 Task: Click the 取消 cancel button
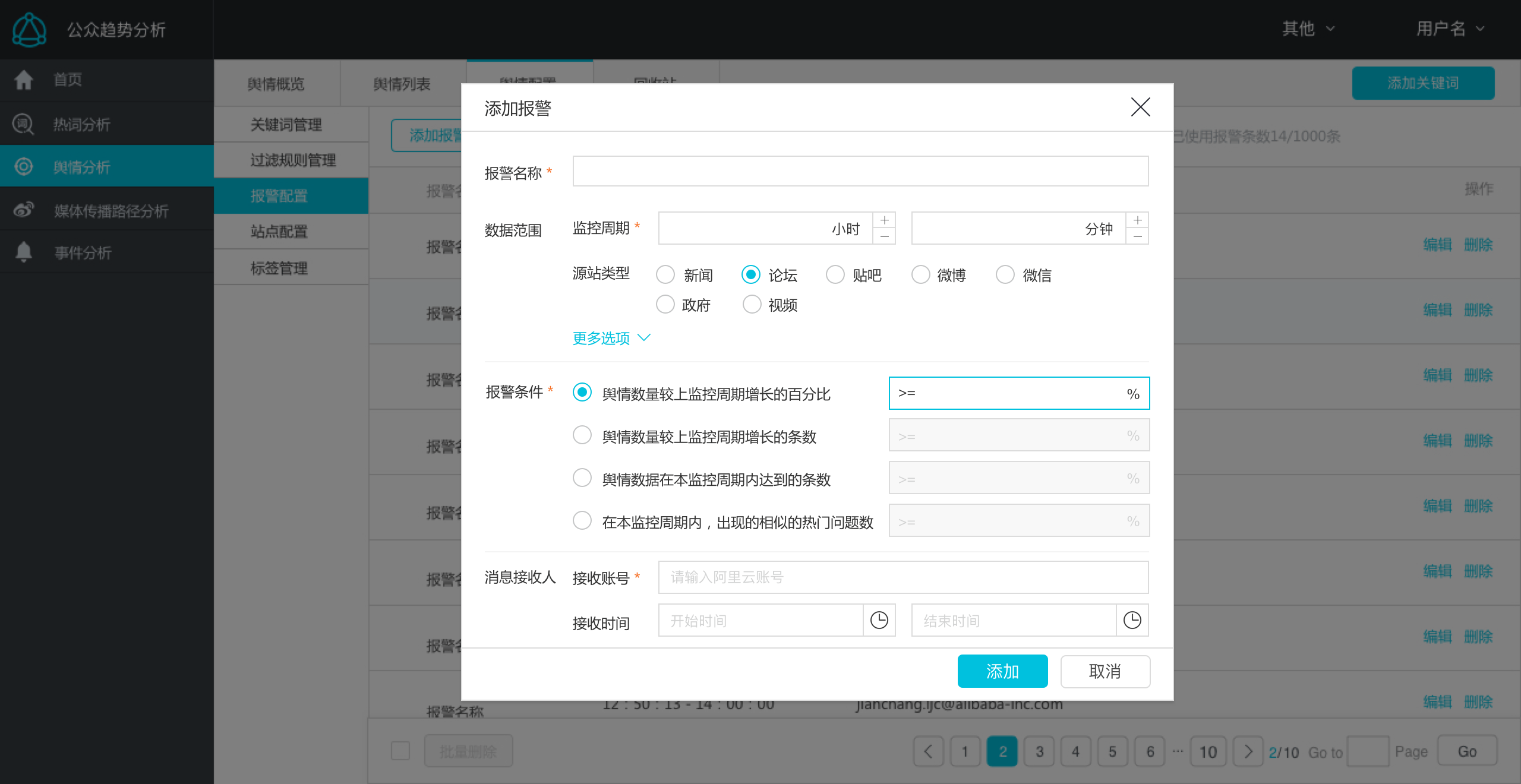1105,671
